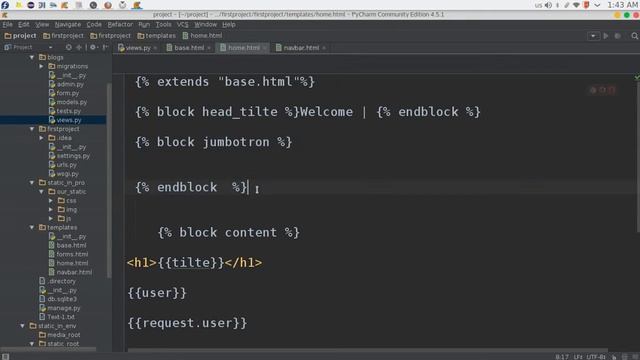Open the Run menu

pos(144,24)
